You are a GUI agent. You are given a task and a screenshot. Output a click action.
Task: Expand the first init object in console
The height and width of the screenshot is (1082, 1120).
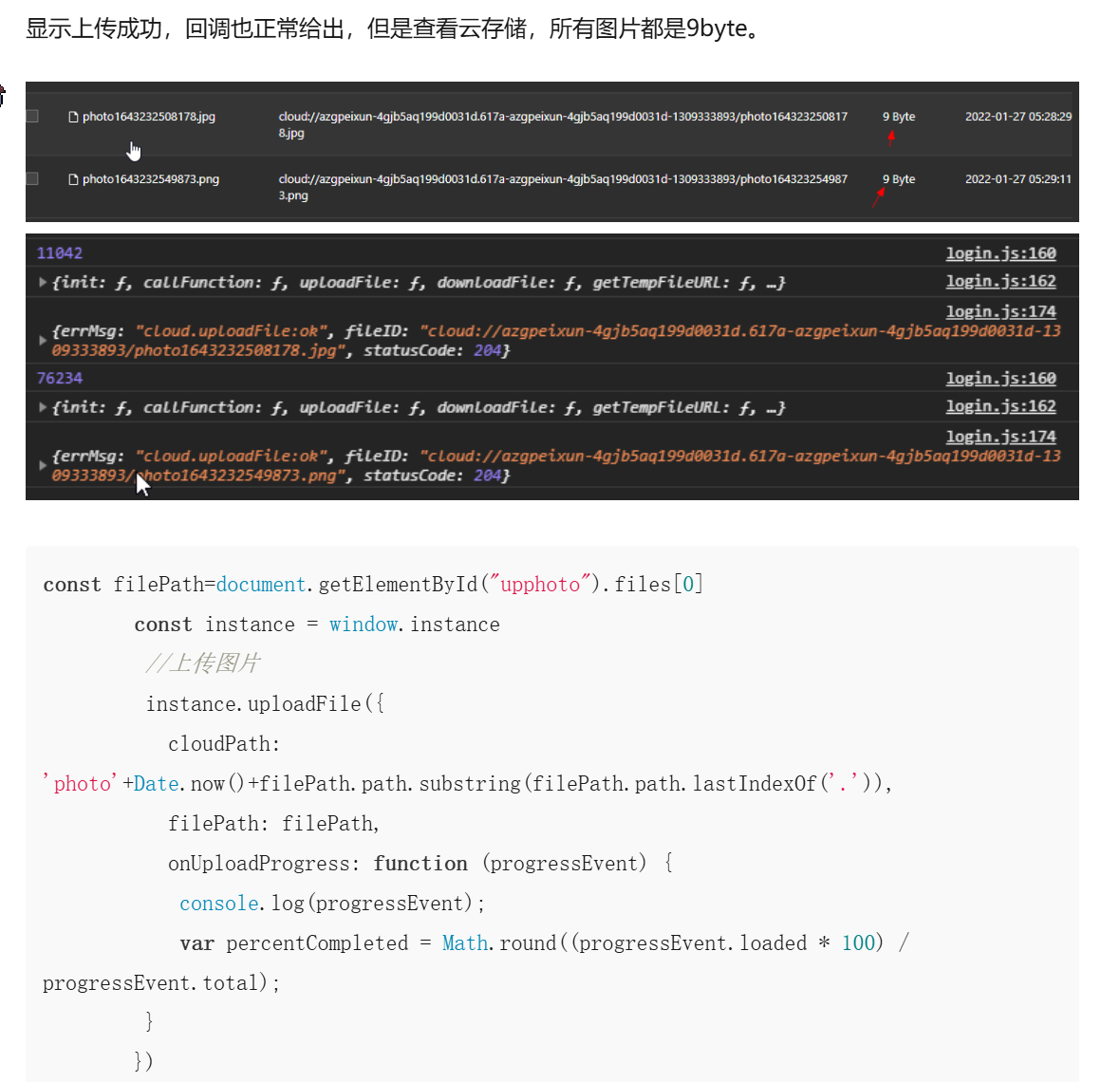tap(42, 282)
